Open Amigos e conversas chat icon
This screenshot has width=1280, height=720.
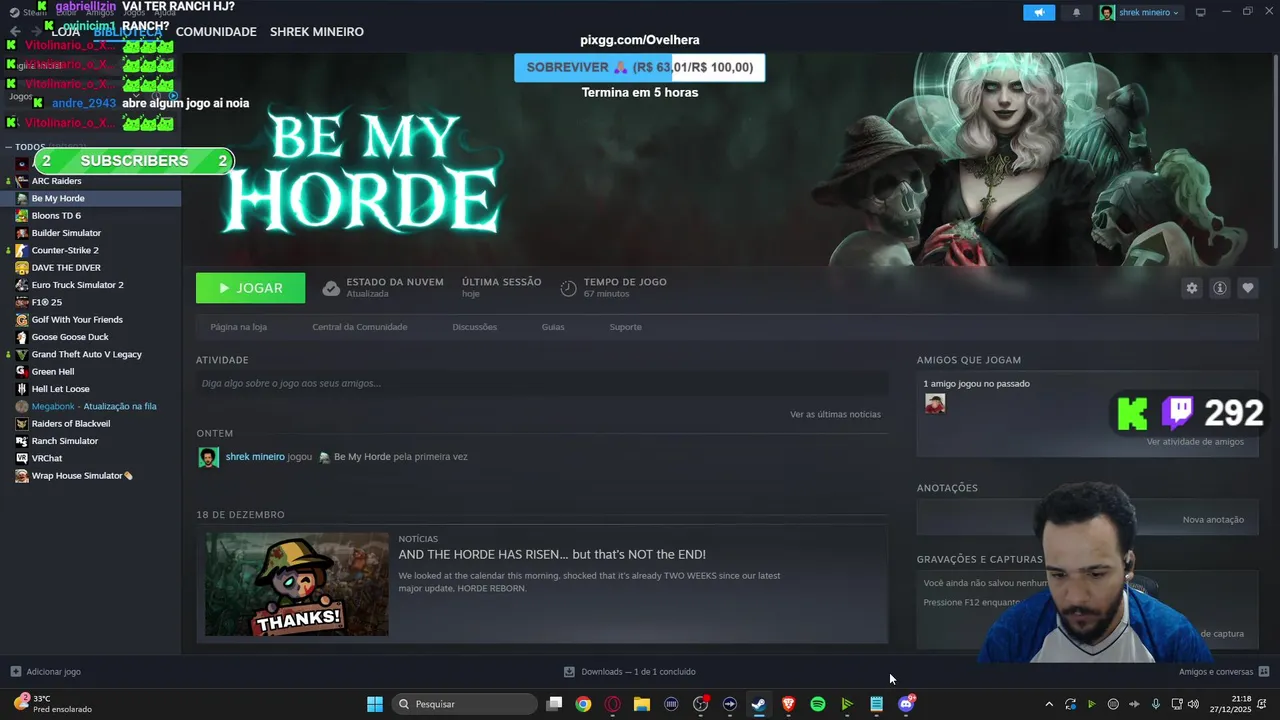[1264, 672]
